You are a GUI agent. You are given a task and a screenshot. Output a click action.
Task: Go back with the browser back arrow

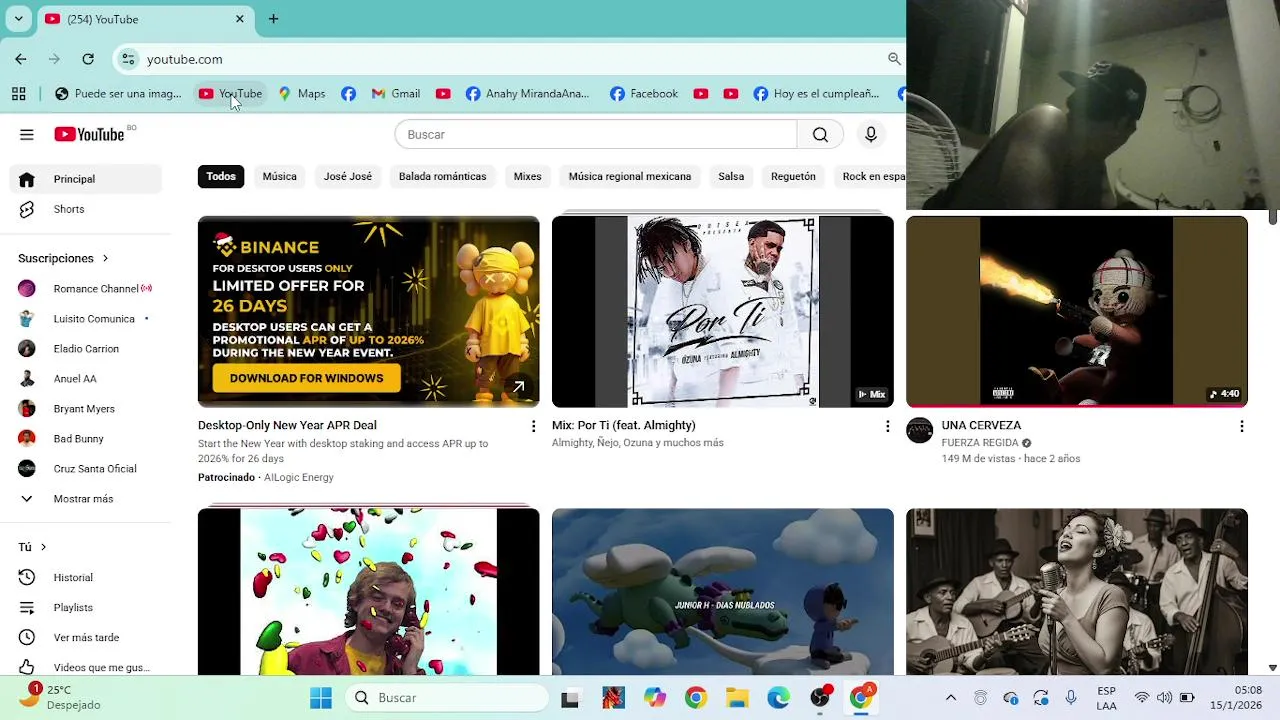(x=21, y=59)
